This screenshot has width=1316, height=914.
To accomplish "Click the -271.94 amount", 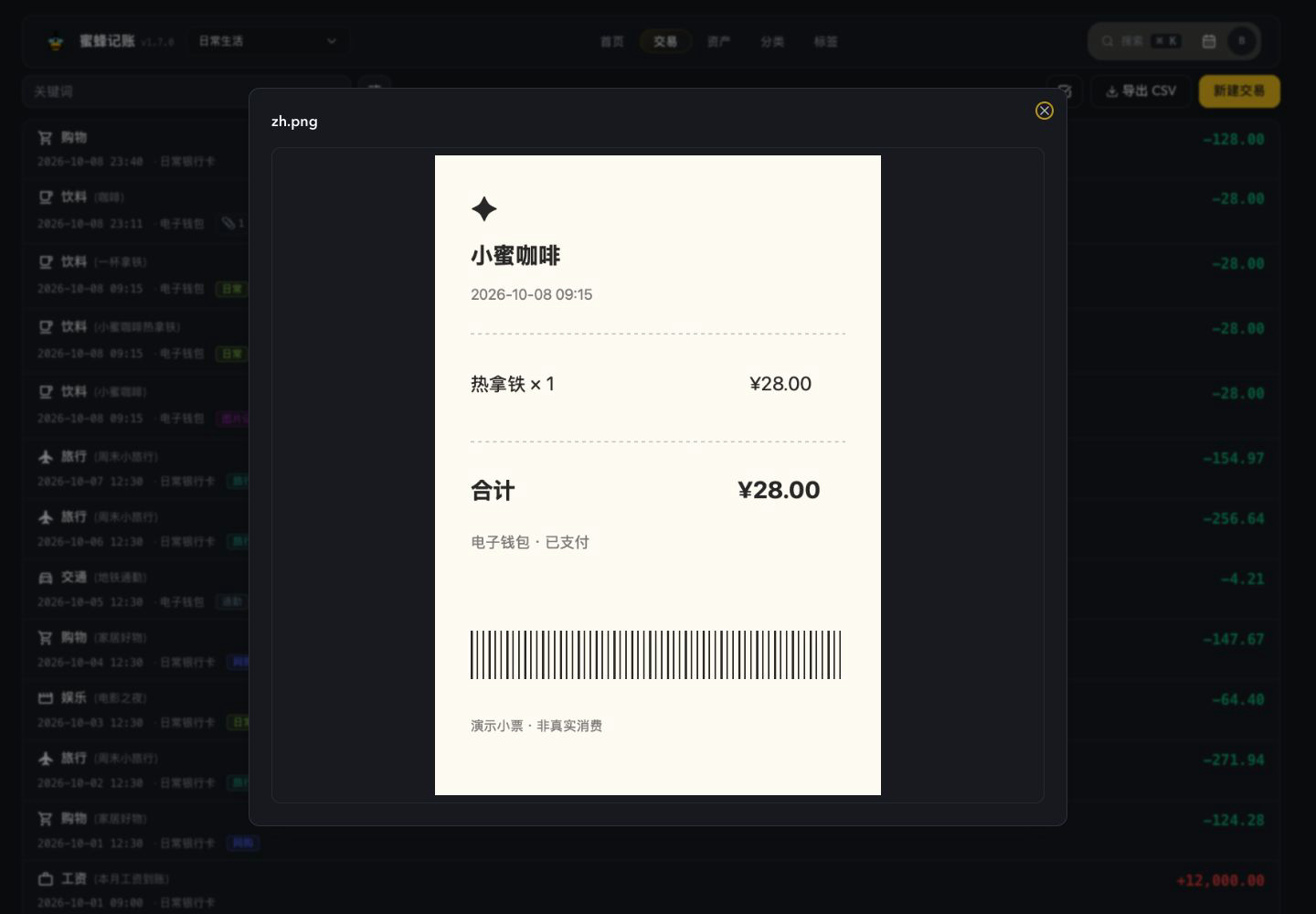I will point(1234,760).
